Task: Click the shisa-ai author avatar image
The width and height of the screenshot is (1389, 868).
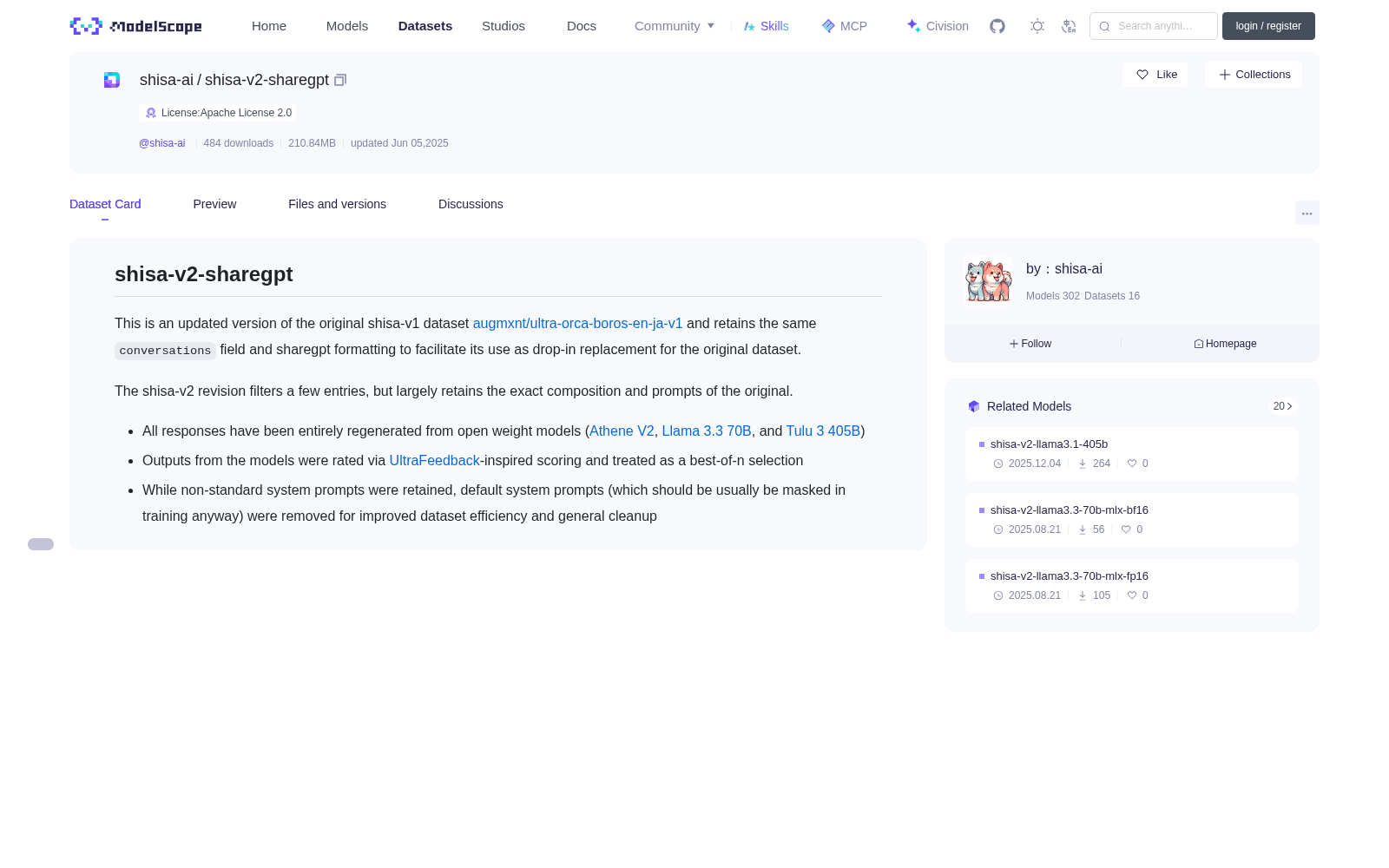Action: click(x=989, y=280)
